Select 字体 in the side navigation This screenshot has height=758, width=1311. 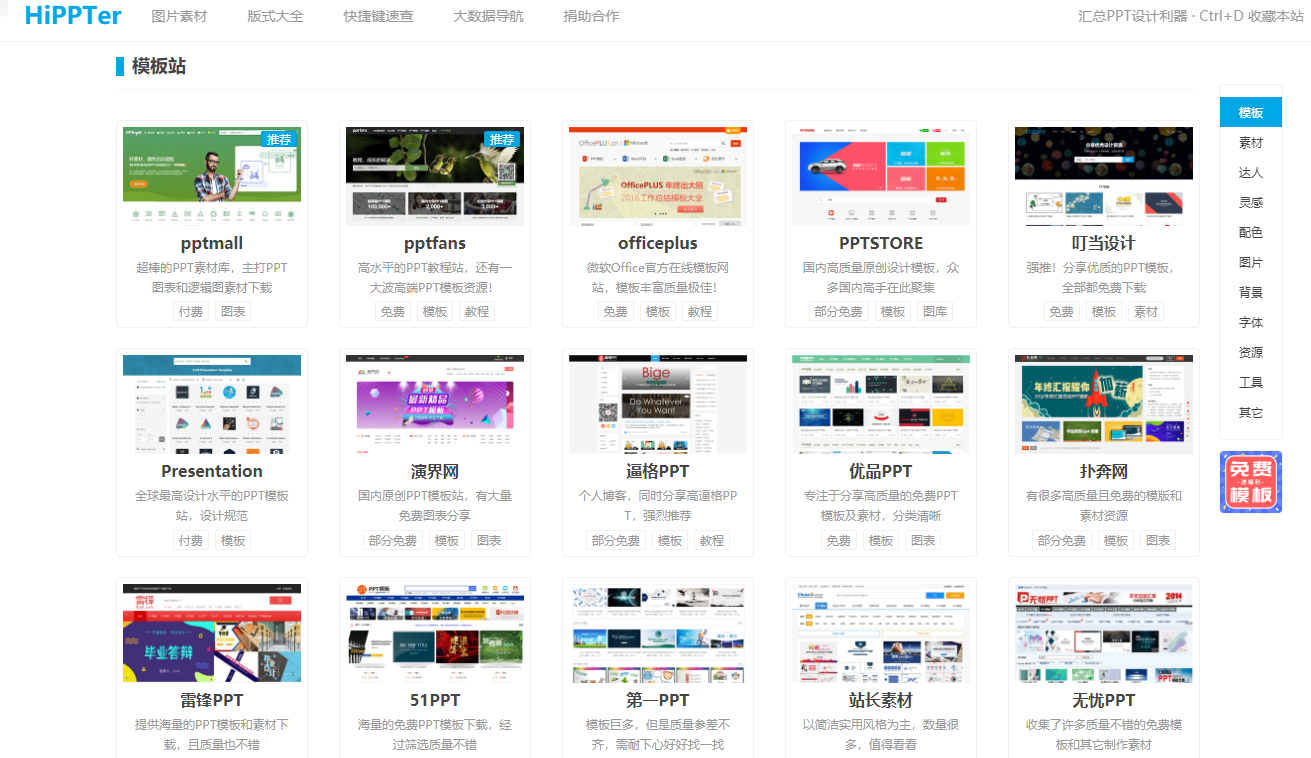pyautogui.click(x=1250, y=323)
